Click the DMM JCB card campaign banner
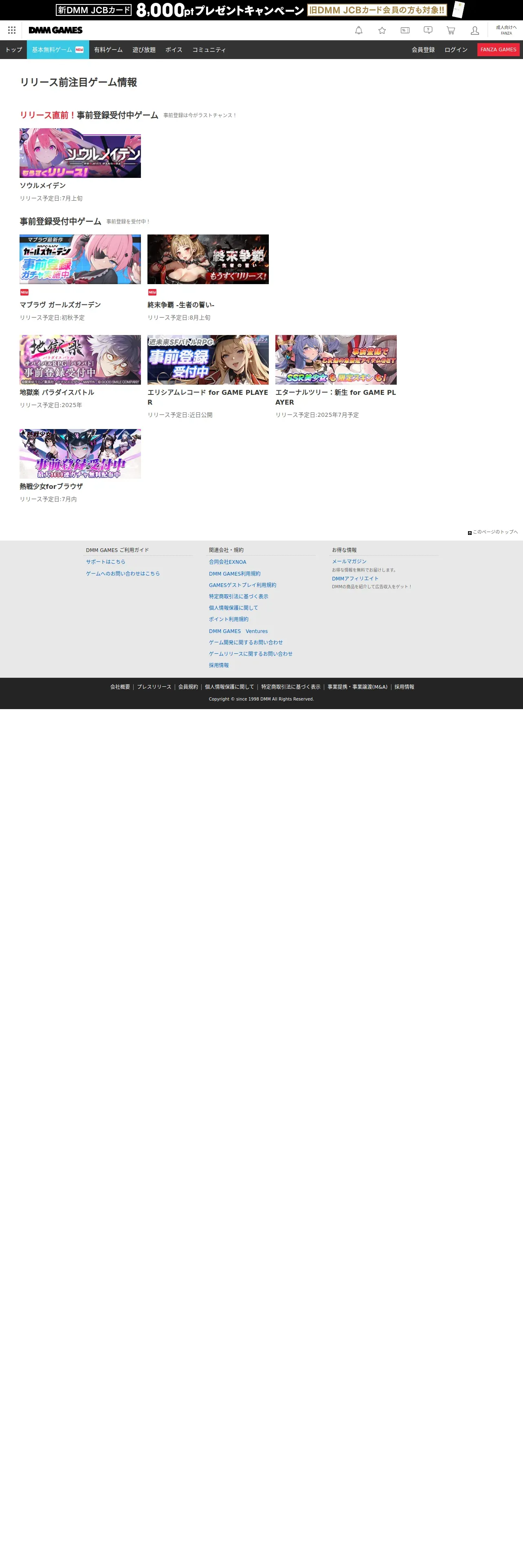The height and width of the screenshot is (1568, 523). (261, 10)
